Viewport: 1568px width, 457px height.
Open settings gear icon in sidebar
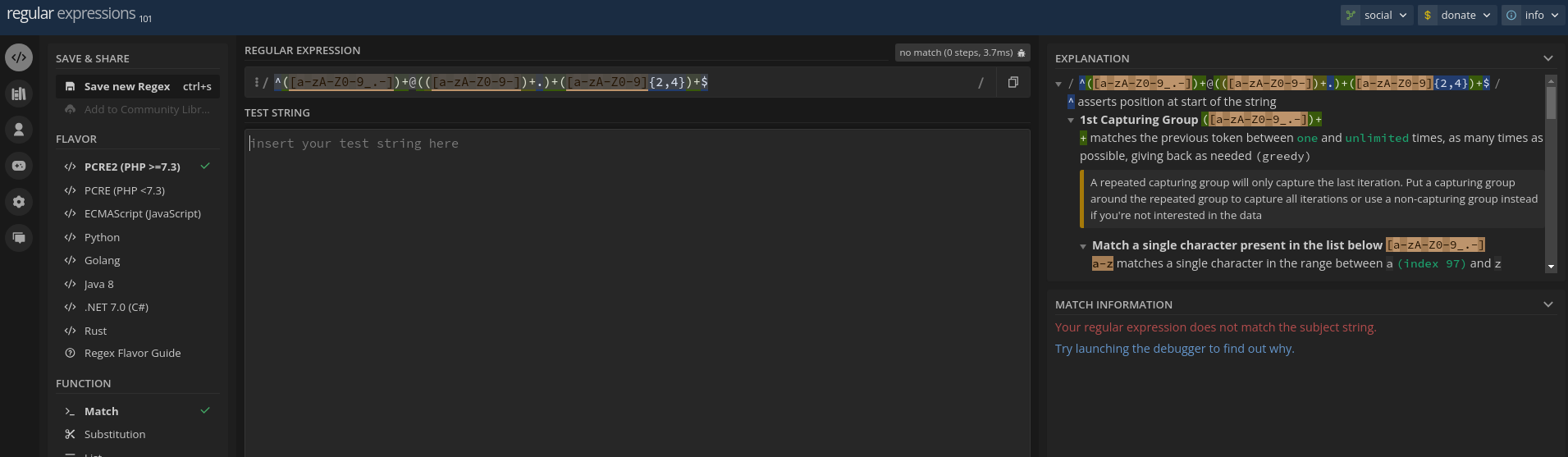(x=19, y=202)
